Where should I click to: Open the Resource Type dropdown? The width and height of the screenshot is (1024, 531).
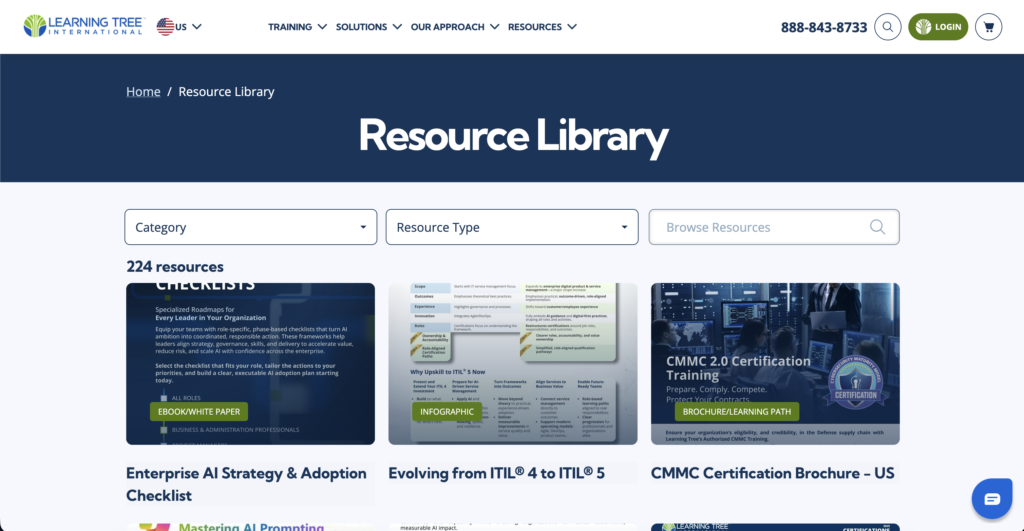(512, 227)
